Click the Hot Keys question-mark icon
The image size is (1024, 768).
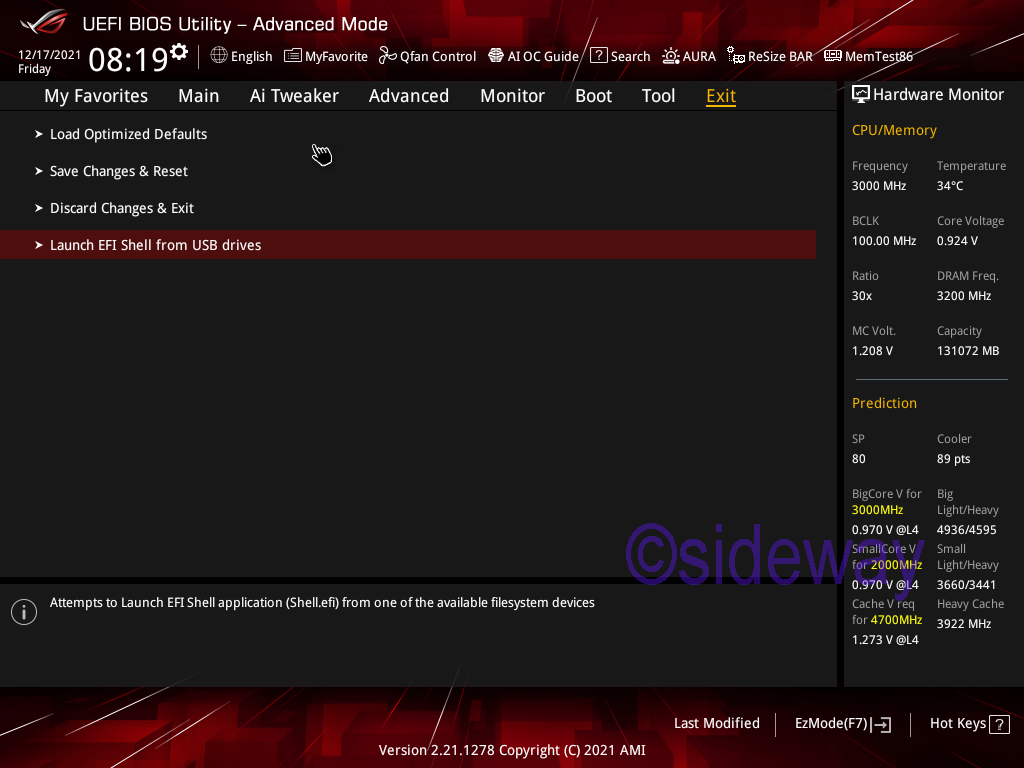pyautogui.click(x=999, y=724)
